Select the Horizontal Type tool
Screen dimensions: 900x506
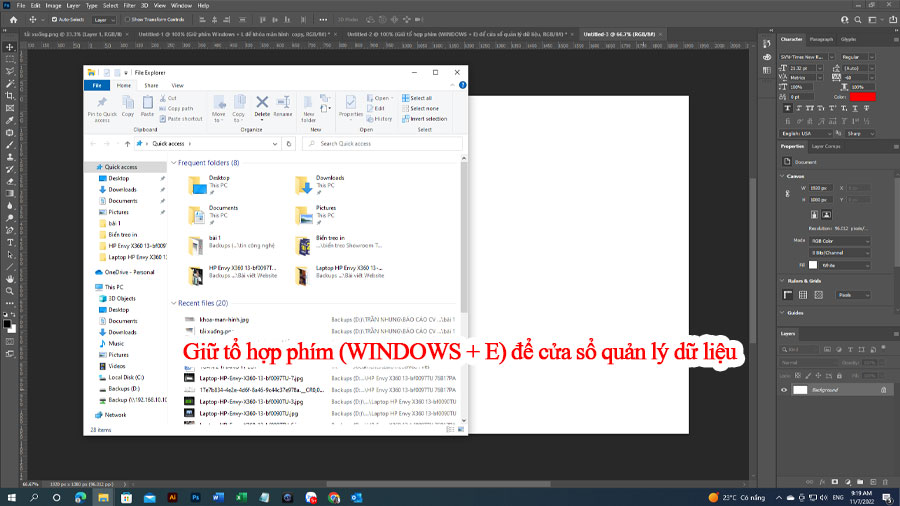pyautogui.click(x=10, y=243)
